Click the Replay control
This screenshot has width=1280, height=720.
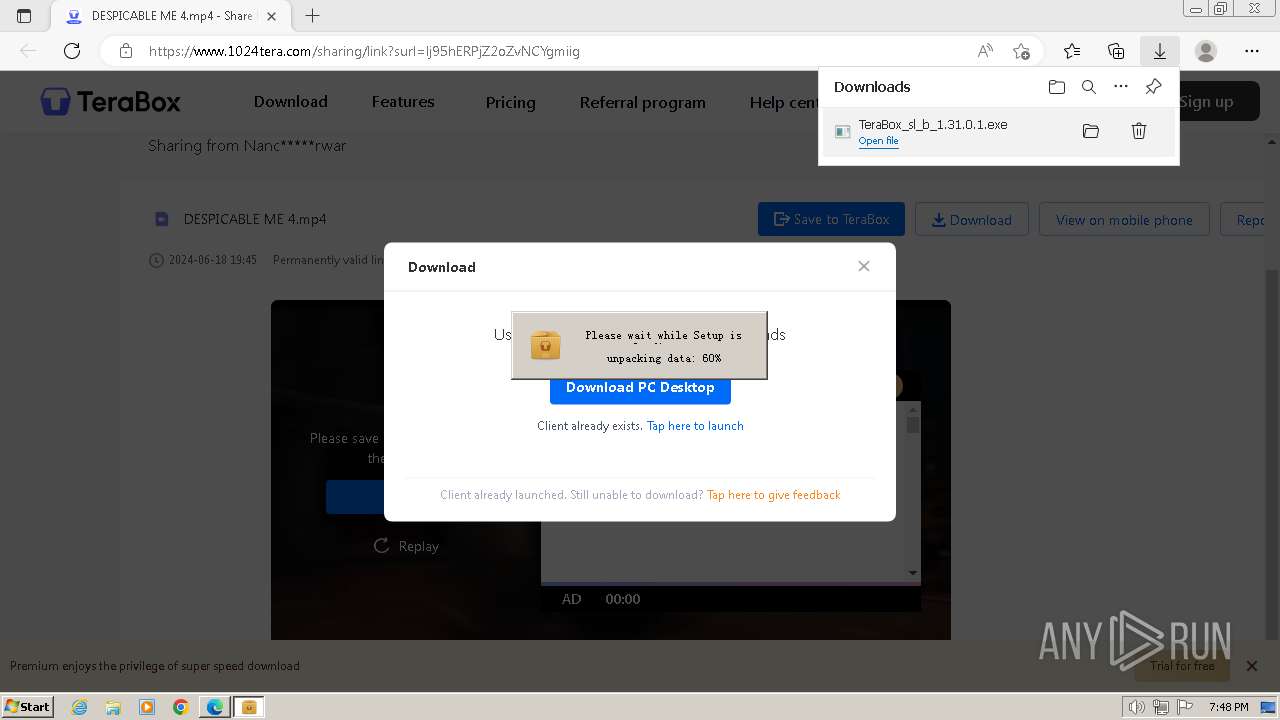click(406, 546)
